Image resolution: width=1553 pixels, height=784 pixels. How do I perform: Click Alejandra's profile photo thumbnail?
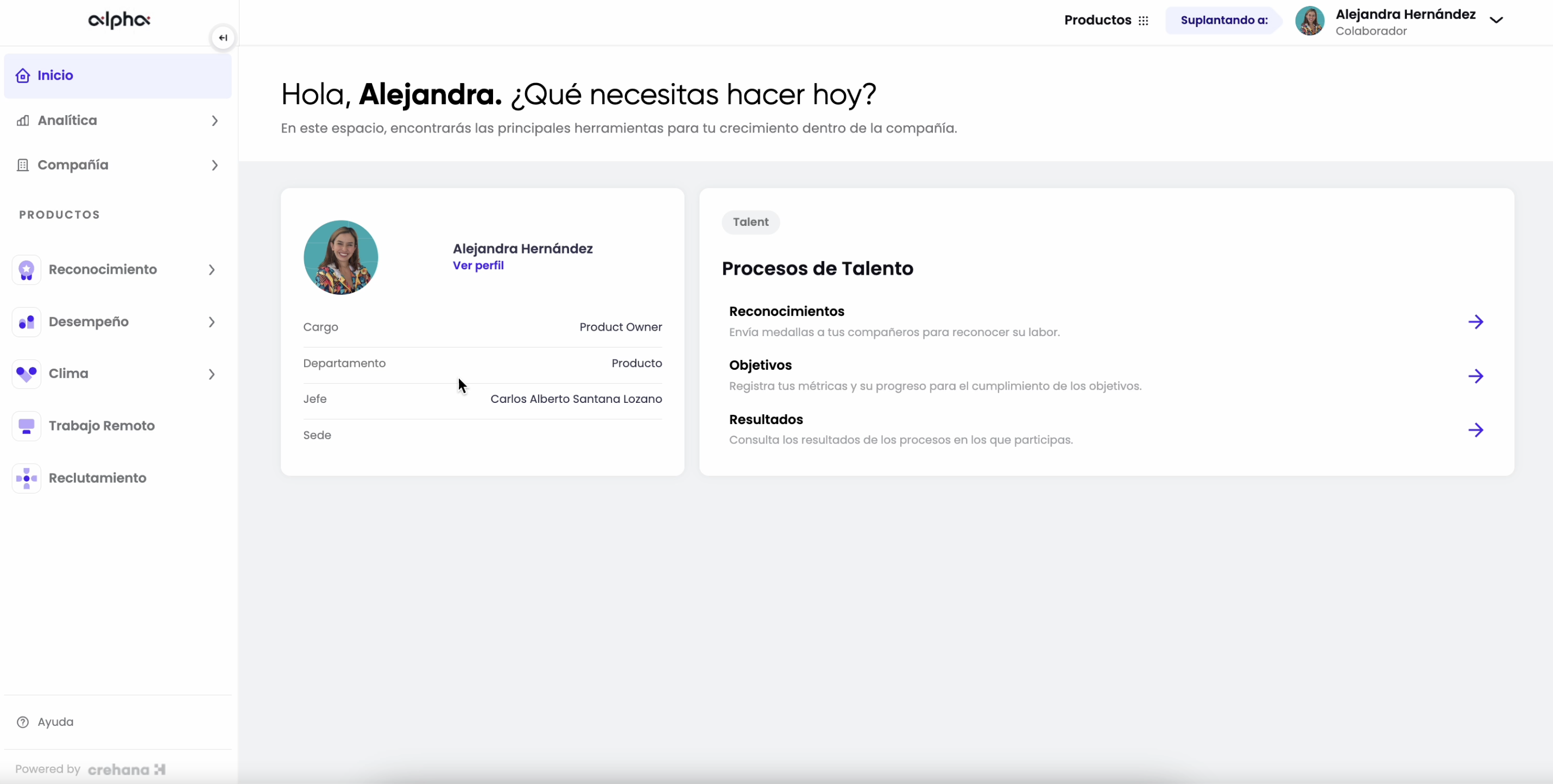coord(1310,21)
